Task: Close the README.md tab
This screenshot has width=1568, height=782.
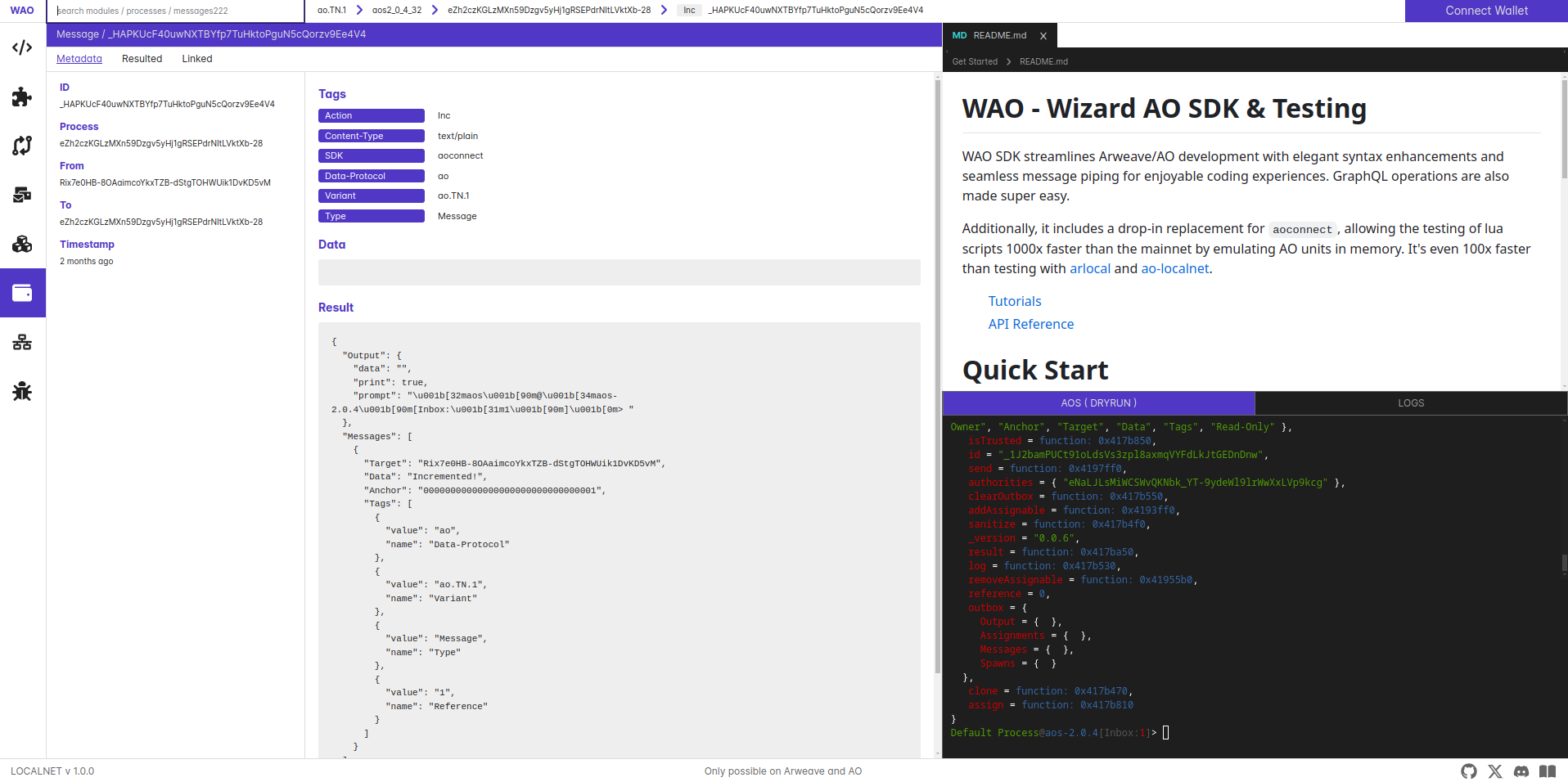Action: point(1043,36)
